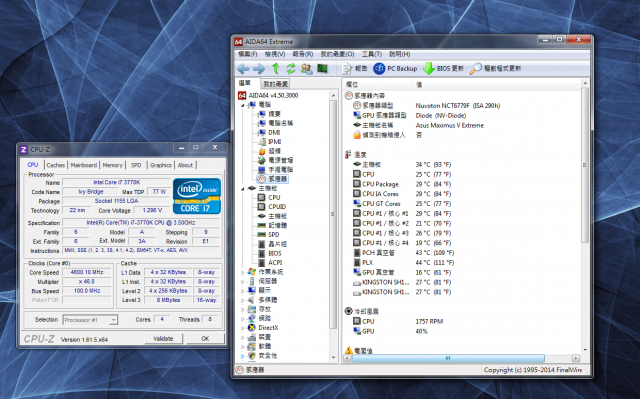This screenshot has width=640, height=399.
Task: Click the Validate button in CPU-Z
Action: 163,339
